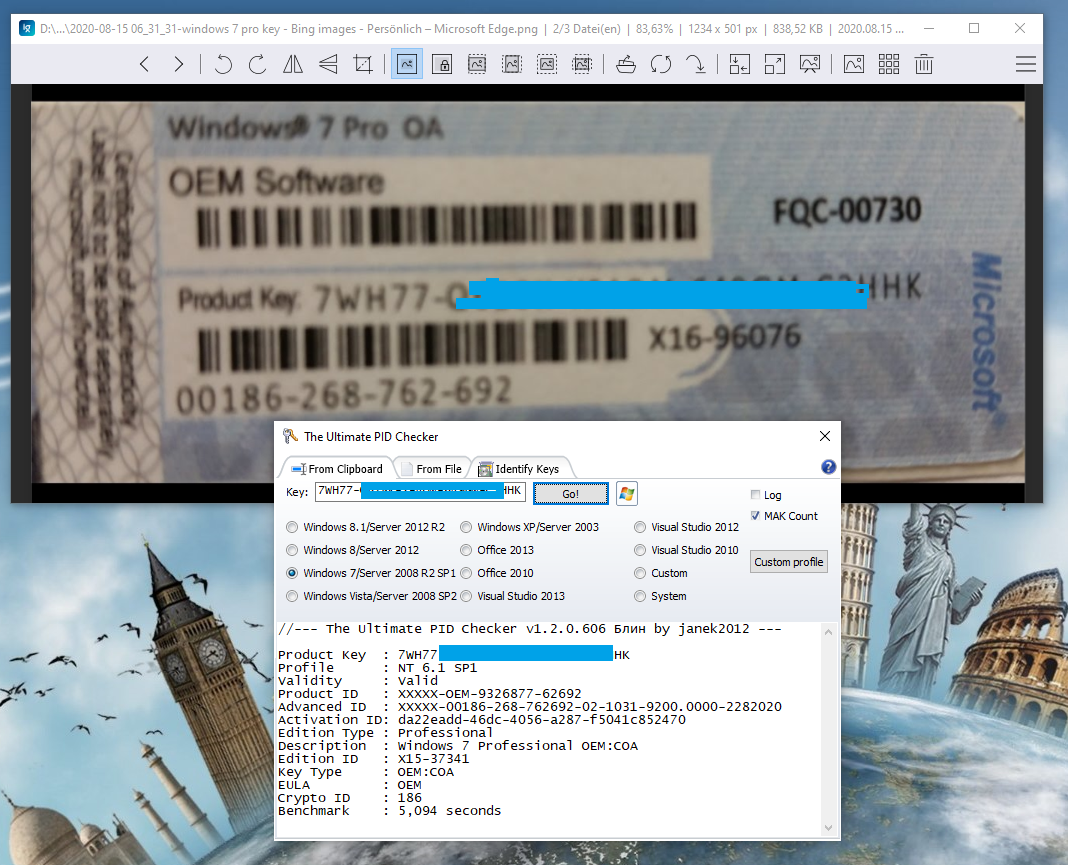Click the output scrollbar down arrow
Image resolution: width=1068 pixels, height=865 pixels.
point(828,828)
